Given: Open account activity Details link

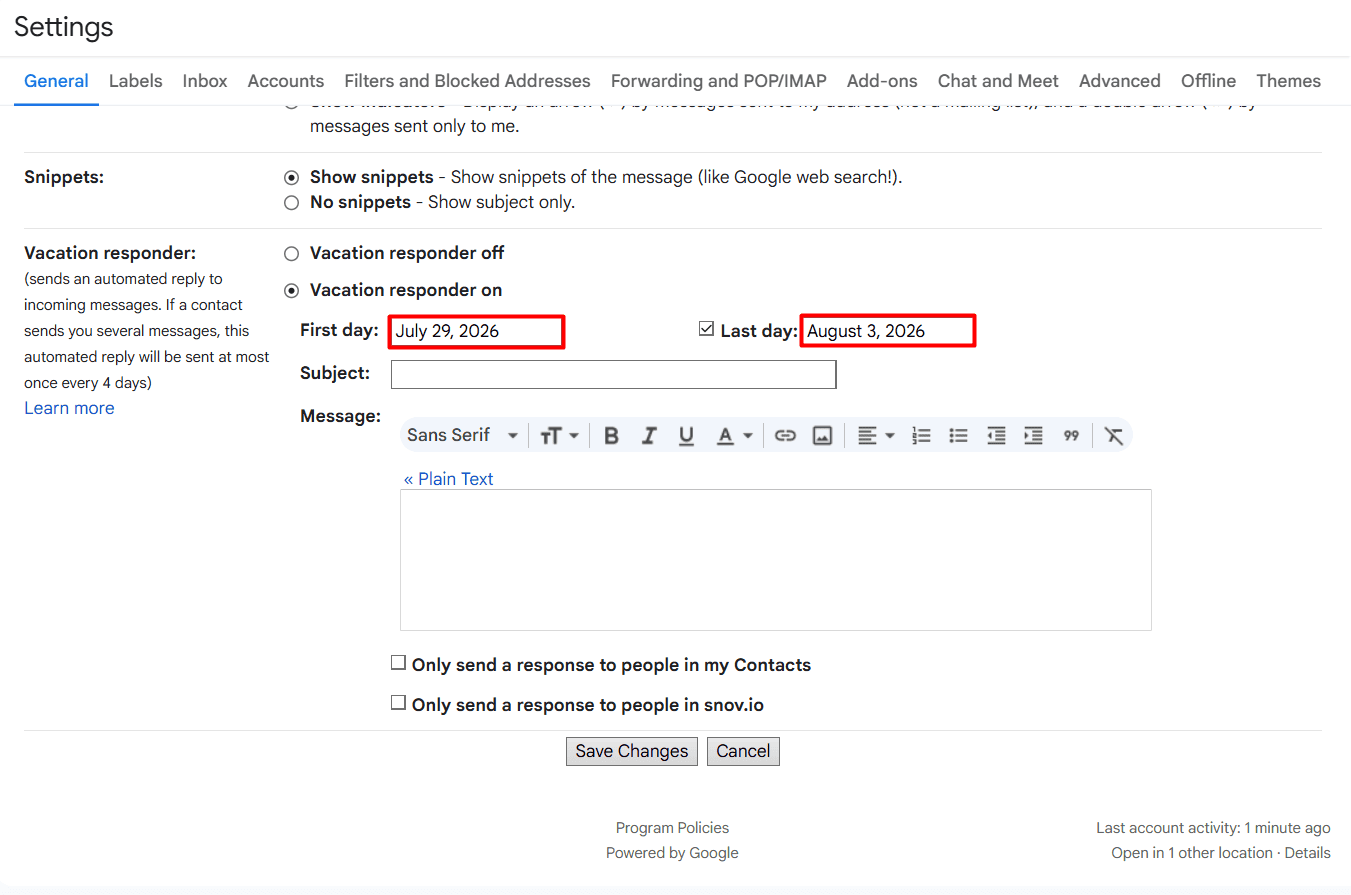Looking at the screenshot, I should point(1307,853).
